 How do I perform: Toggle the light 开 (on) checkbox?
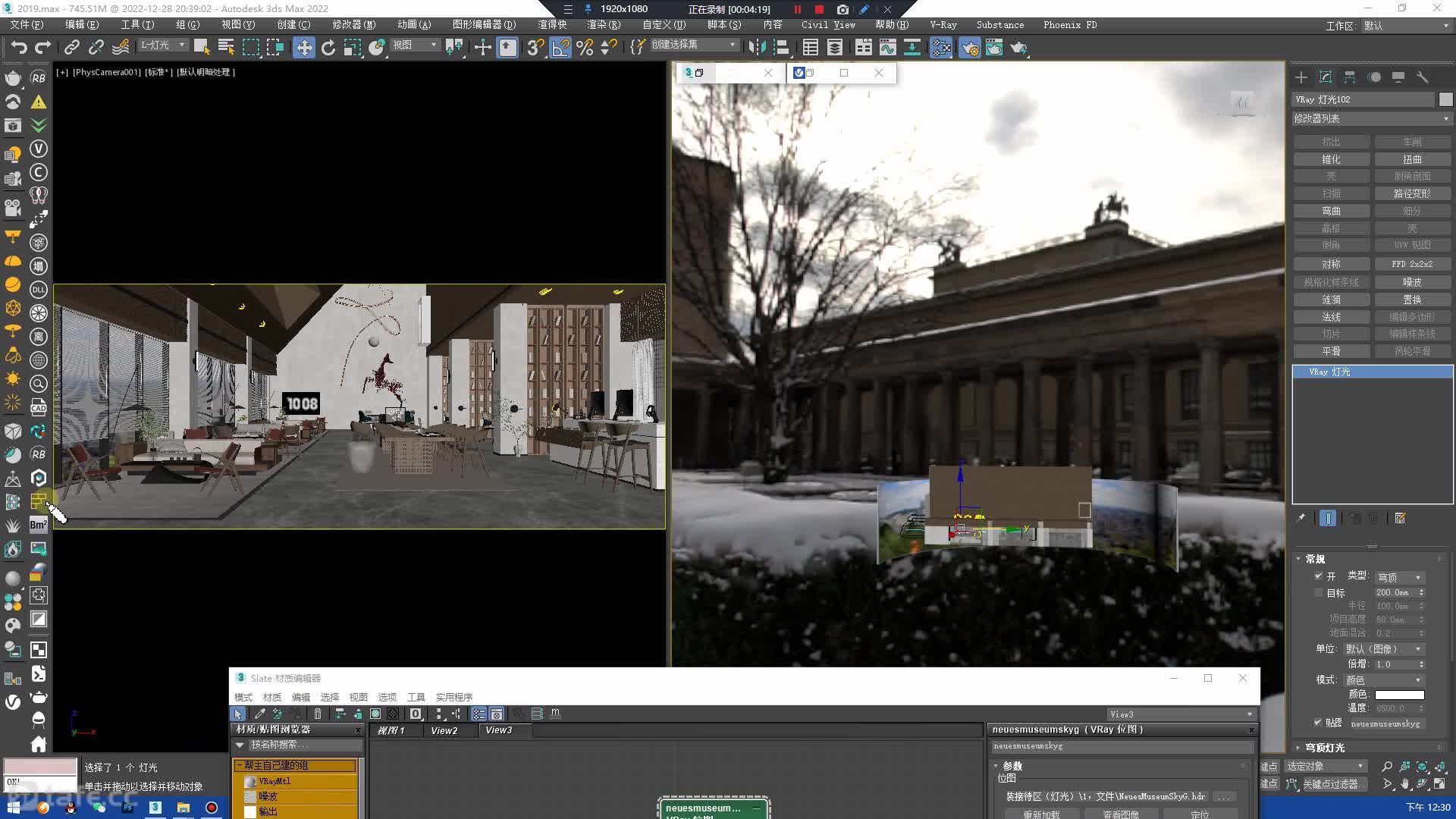pyautogui.click(x=1319, y=576)
